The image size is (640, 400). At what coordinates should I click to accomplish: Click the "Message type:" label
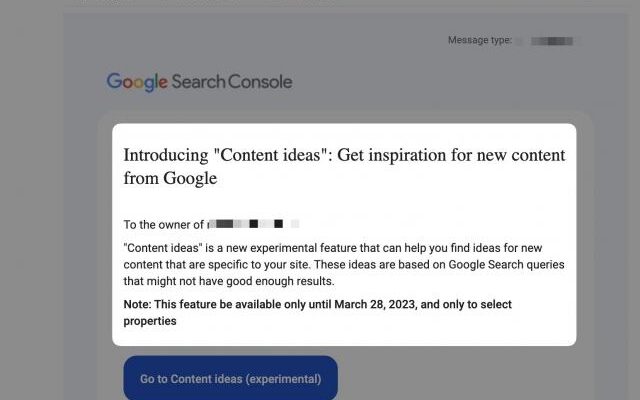[480, 40]
